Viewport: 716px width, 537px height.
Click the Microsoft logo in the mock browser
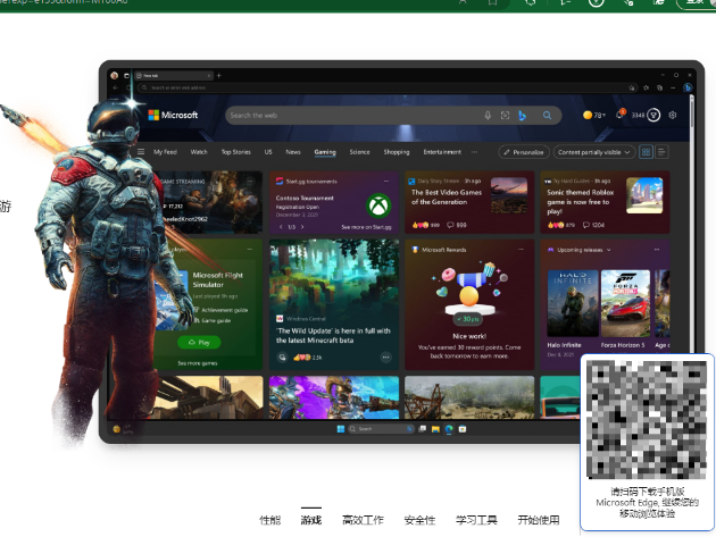pyautogui.click(x=173, y=115)
